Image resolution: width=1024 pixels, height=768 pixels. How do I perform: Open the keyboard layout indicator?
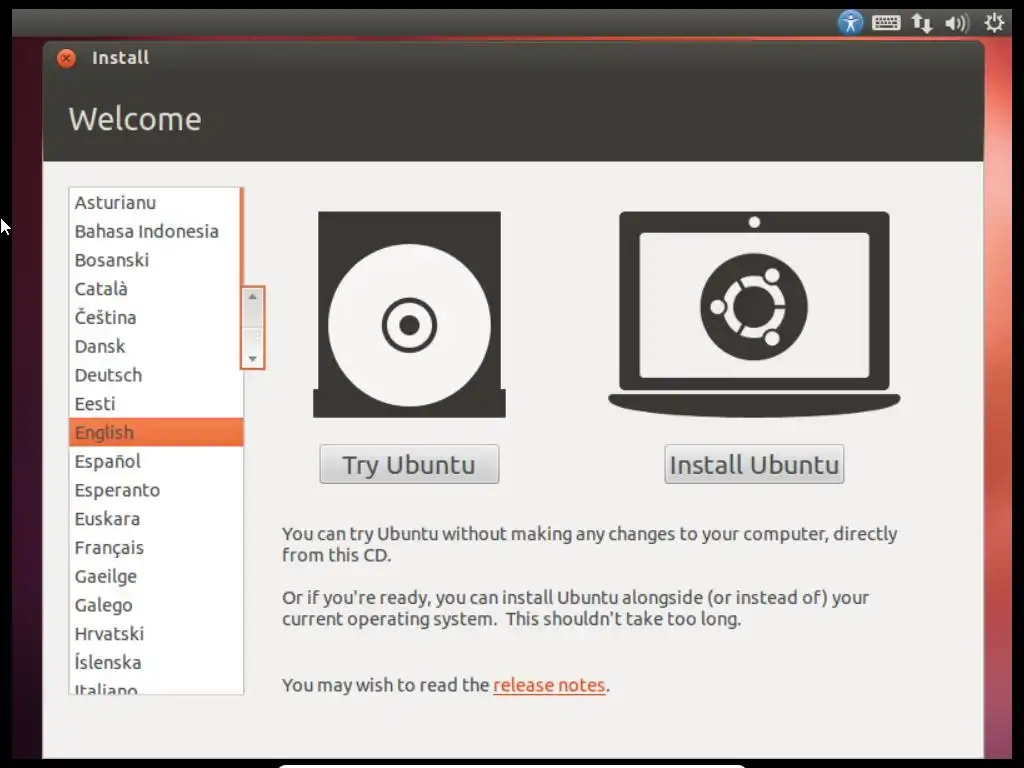point(886,23)
